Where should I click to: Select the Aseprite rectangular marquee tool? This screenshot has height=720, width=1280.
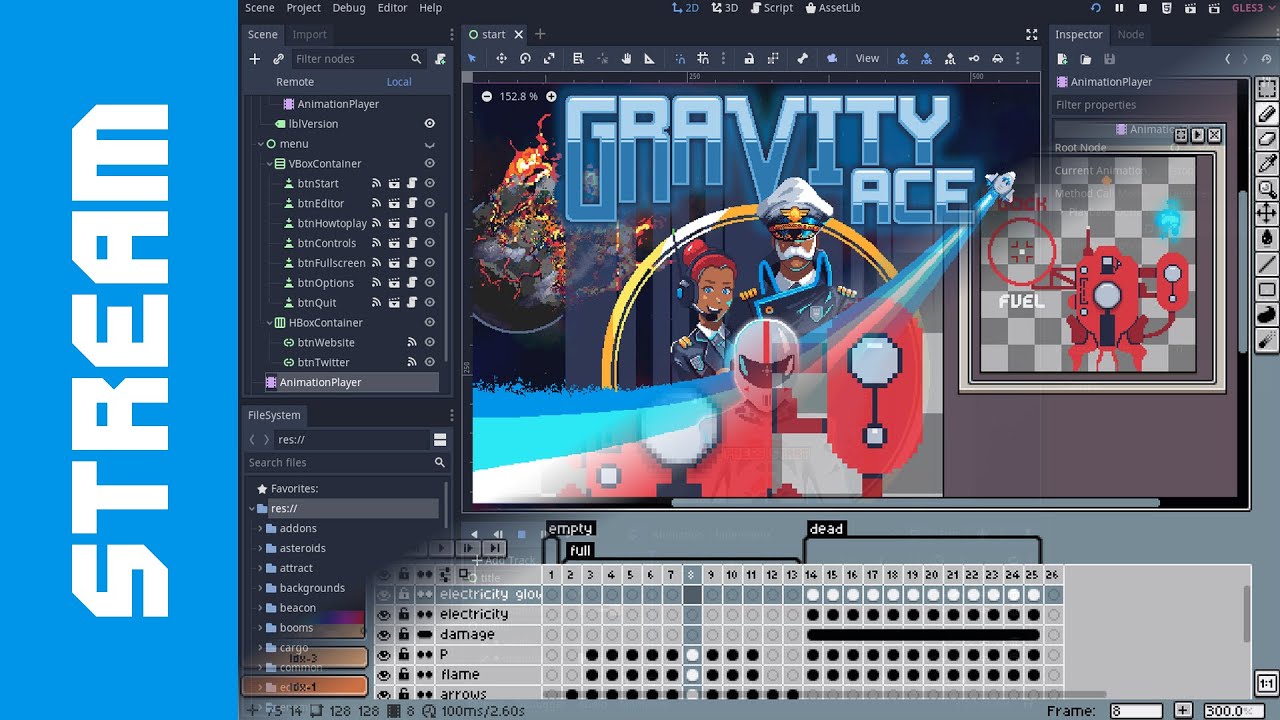tap(1266, 88)
